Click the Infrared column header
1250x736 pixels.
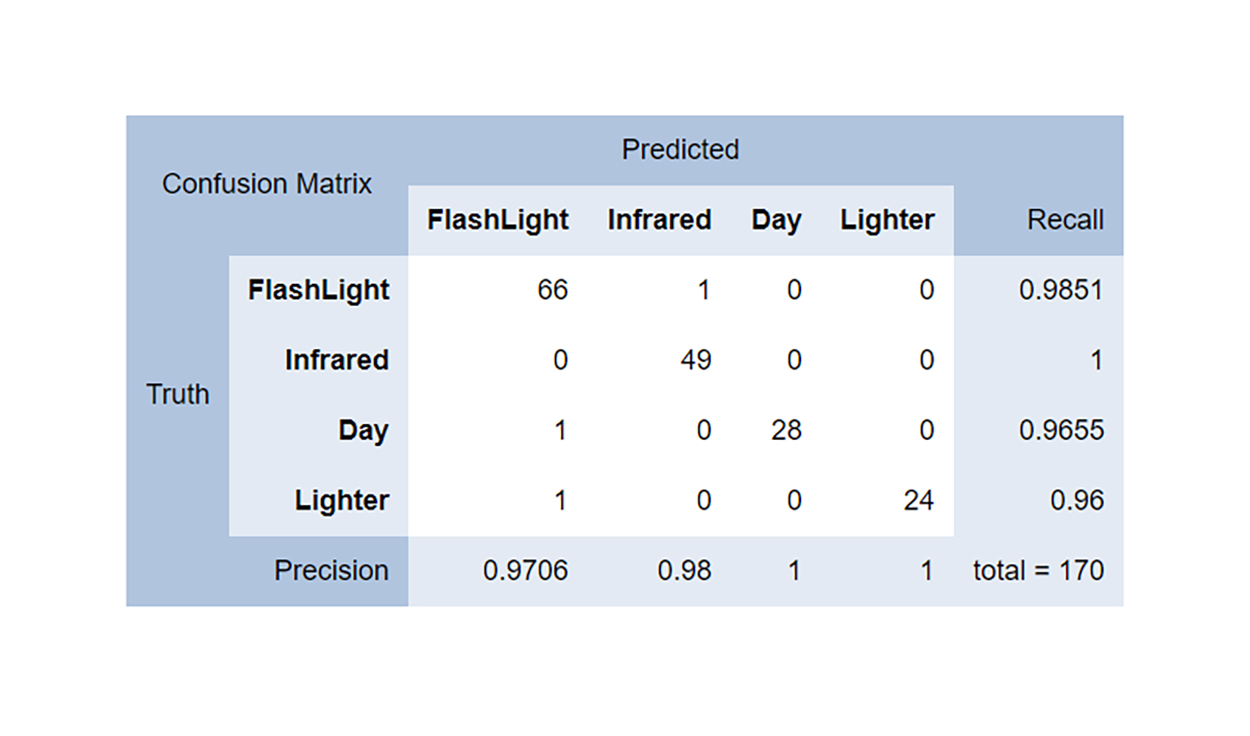tap(659, 220)
